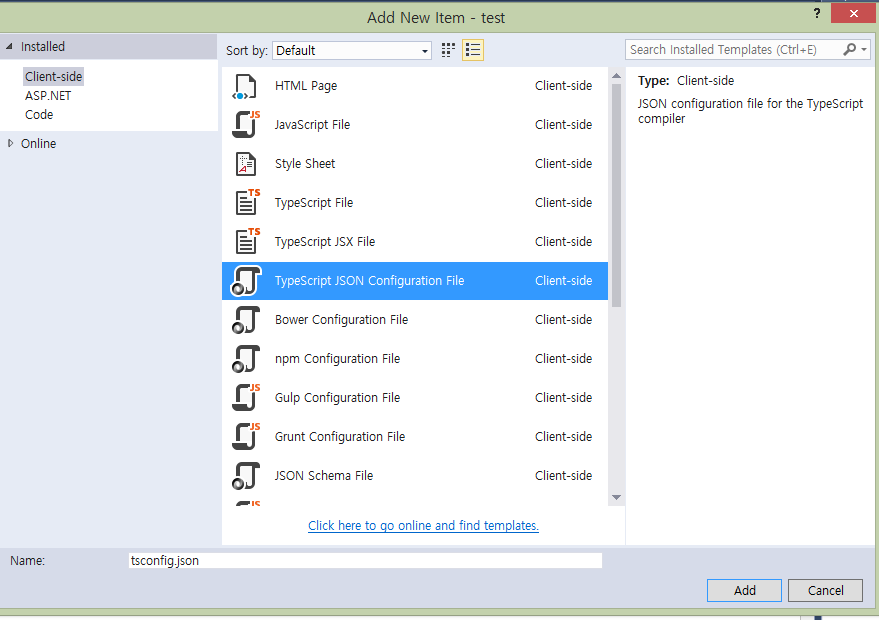Select the TypeScript JSX File icon

(x=247, y=242)
